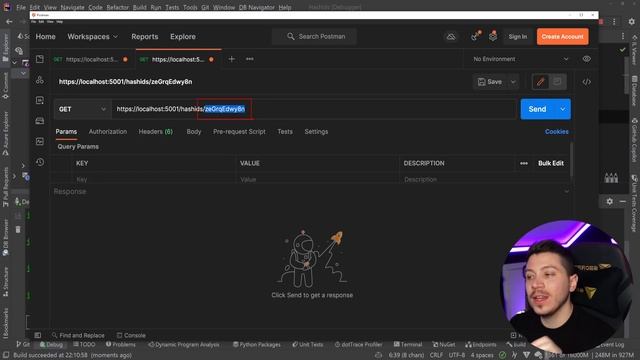Click the green check status icon in status bar
Image resolution: width=640 pixels, height=360 pixels.
pos(502,355)
